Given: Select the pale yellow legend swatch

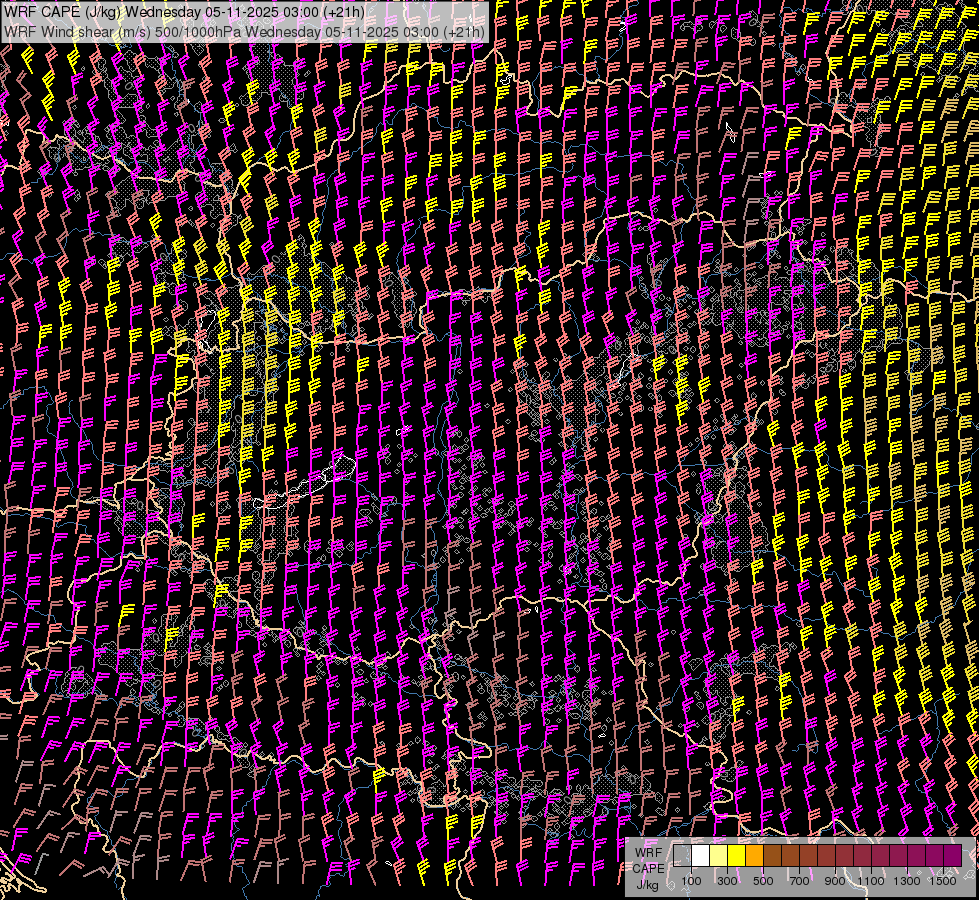Looking at the screenshot, I should tap(718, 856).
